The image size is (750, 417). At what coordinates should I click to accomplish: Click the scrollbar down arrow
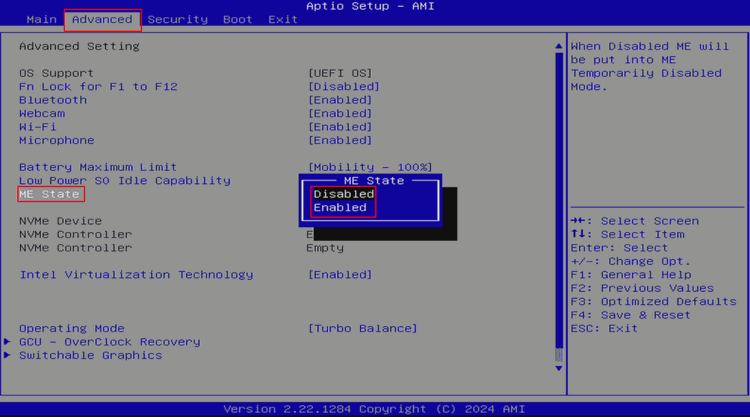tap(558, 368)
